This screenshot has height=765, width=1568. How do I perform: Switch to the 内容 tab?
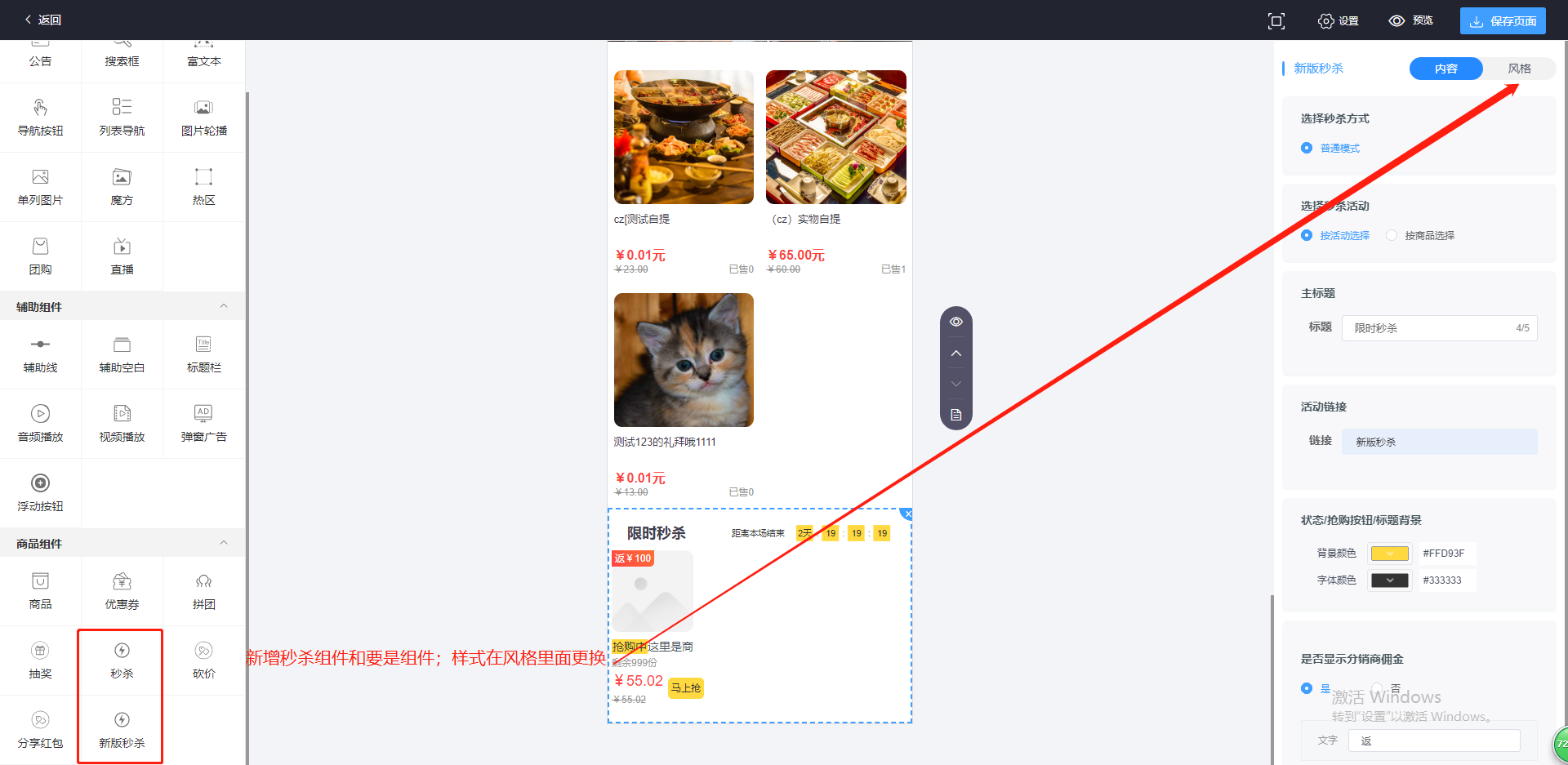pyautogui.click(x=1445, y=69)
